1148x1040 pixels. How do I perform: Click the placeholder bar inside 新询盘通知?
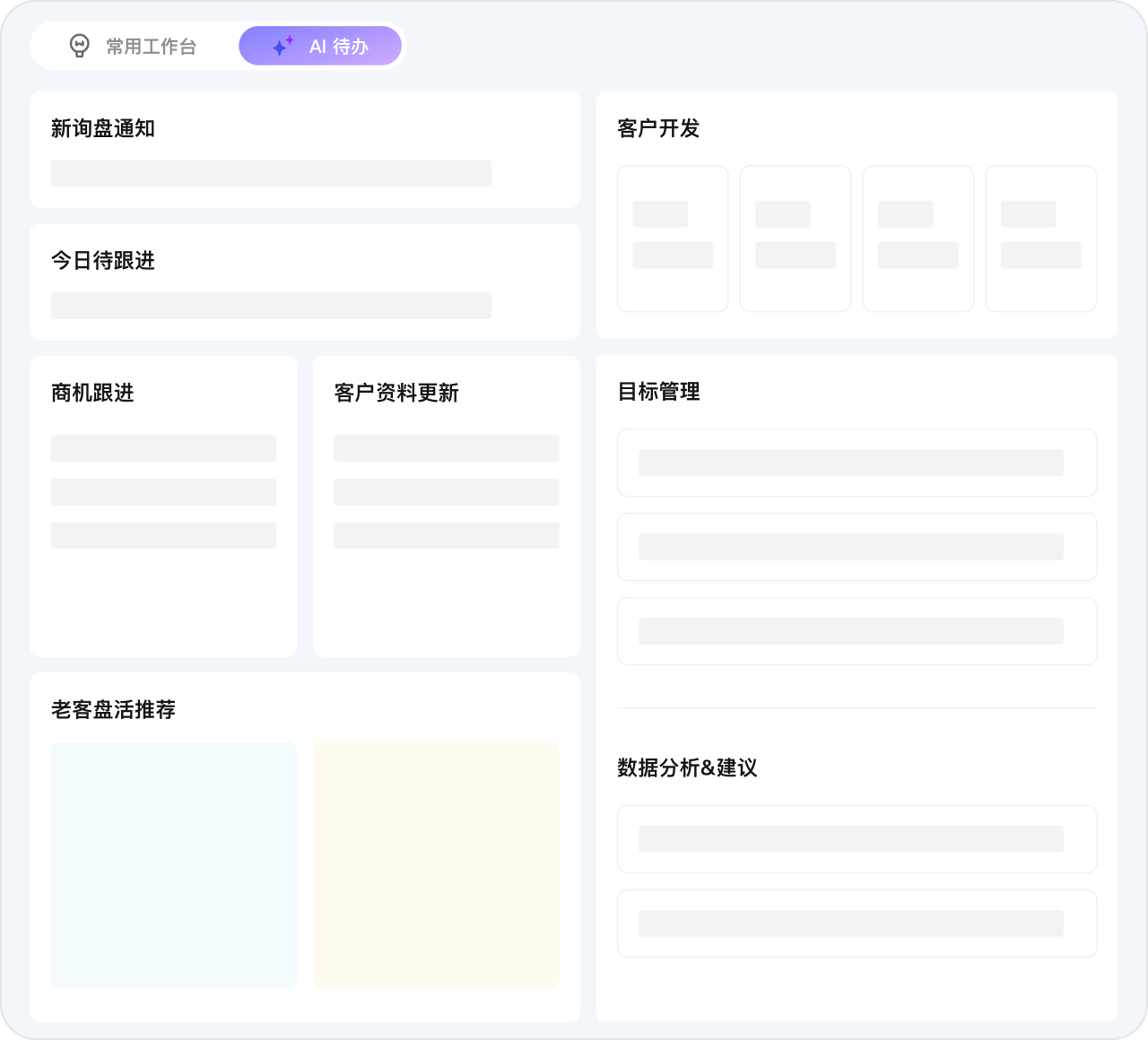(x=271, y=174)
